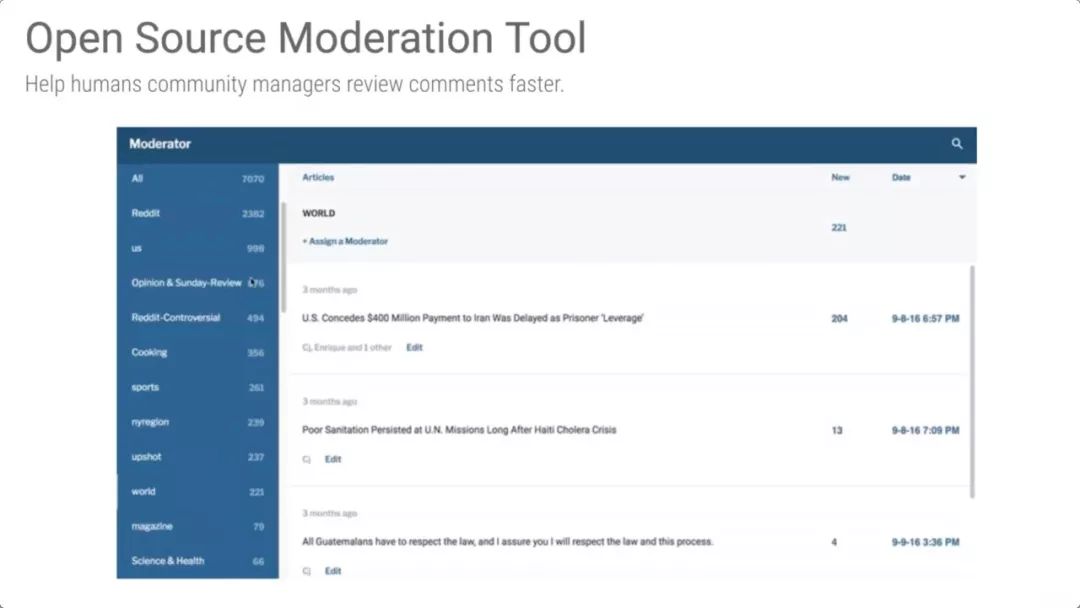
Task: Click new count 204
Action: [839, 319]
